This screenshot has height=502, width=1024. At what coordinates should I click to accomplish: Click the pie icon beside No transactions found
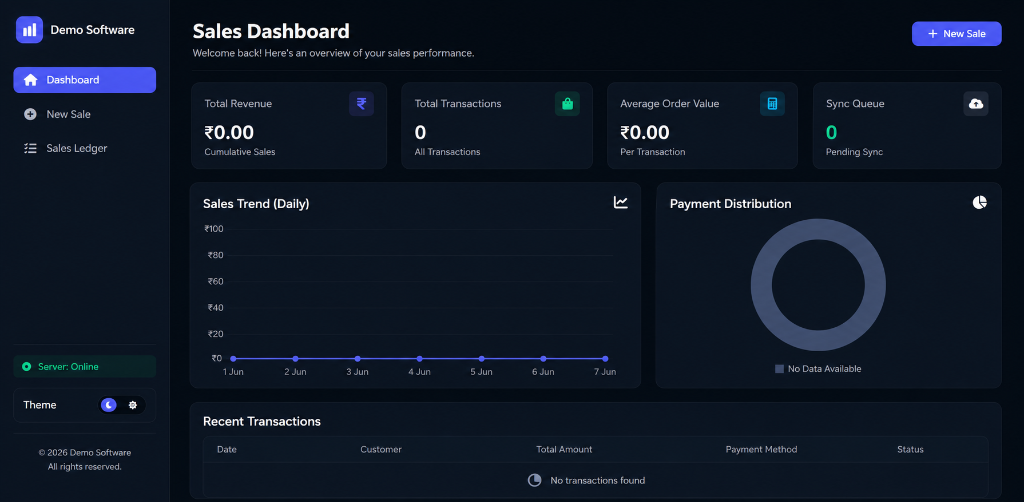click(534, 480)
